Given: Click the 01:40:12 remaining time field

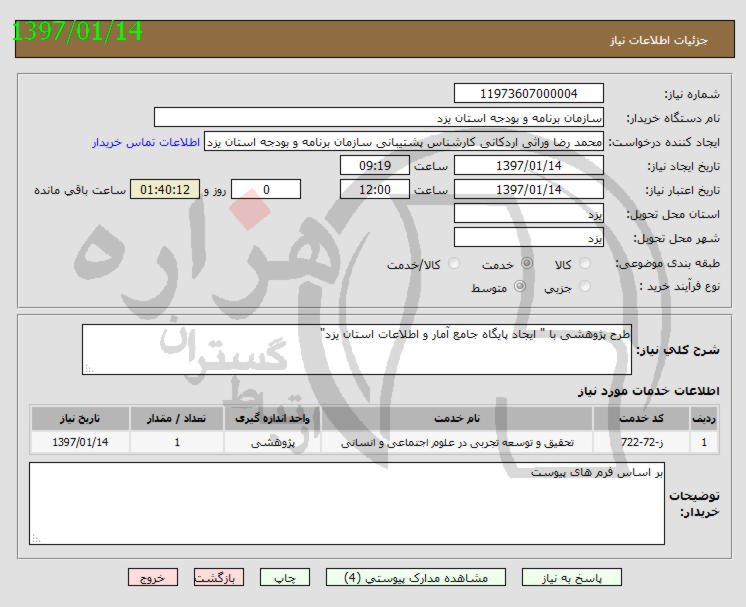Looking at the screenshot, I should point(165,189).
